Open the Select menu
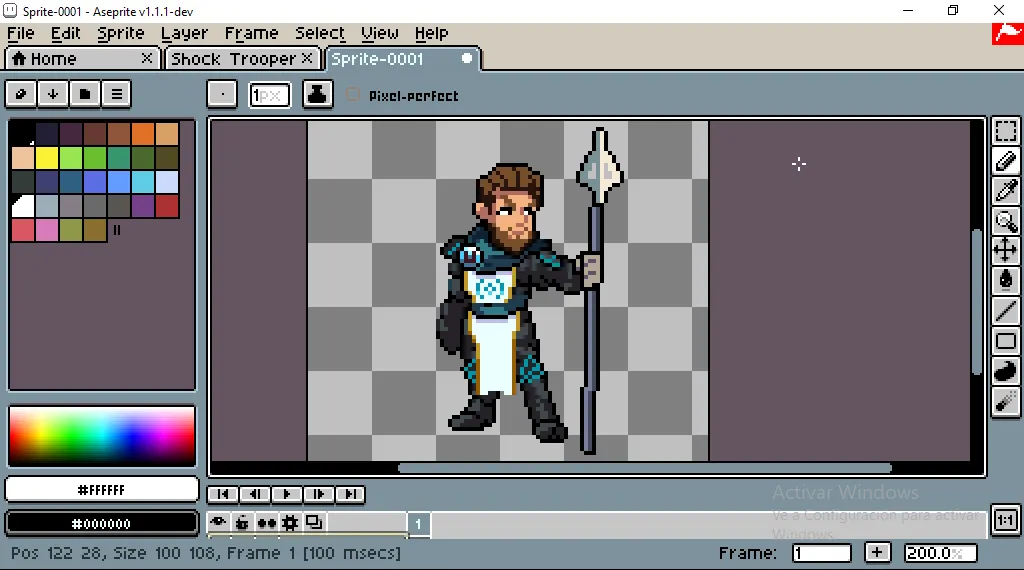The image size is (1024, 570). tap(320, 33)
